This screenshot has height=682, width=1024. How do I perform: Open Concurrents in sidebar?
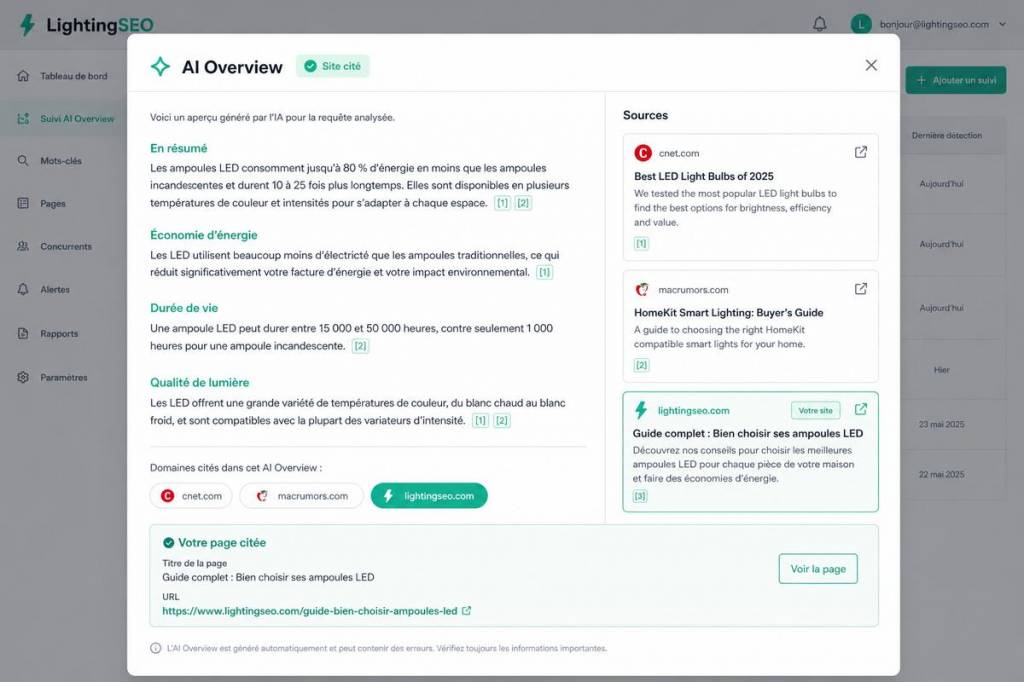pyautogui.click(x=63, y=246)
